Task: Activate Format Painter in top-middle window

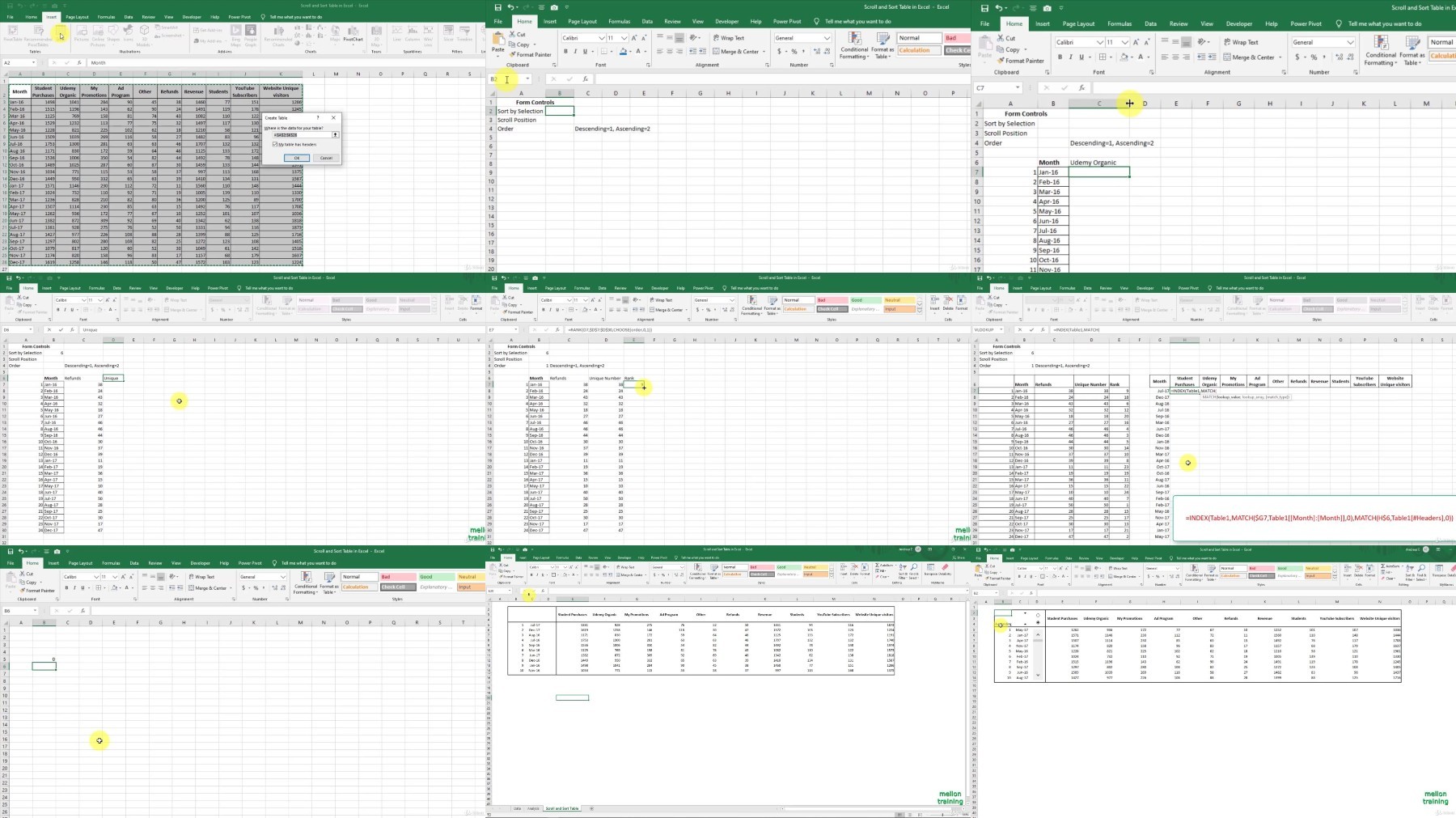Action: [531, 54]
